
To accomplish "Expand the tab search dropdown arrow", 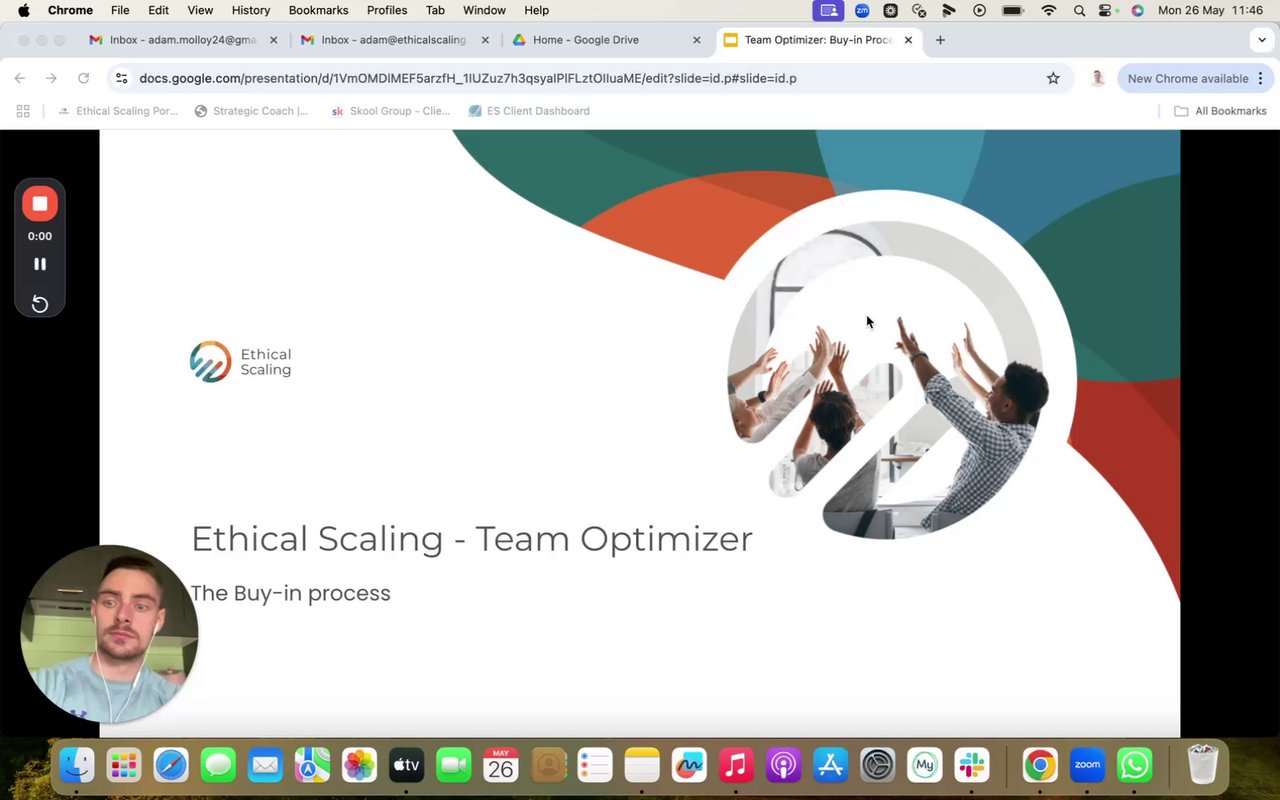I will (1261, 40).
